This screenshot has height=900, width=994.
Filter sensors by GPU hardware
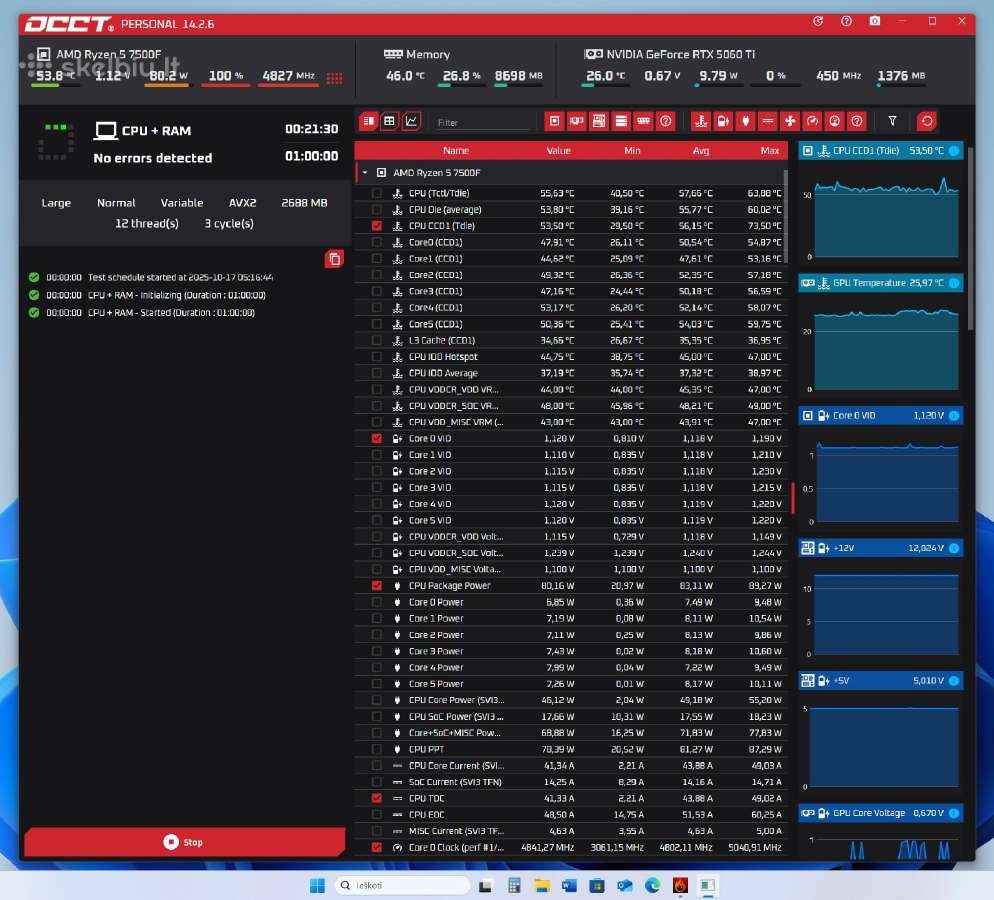click(577, 121)
